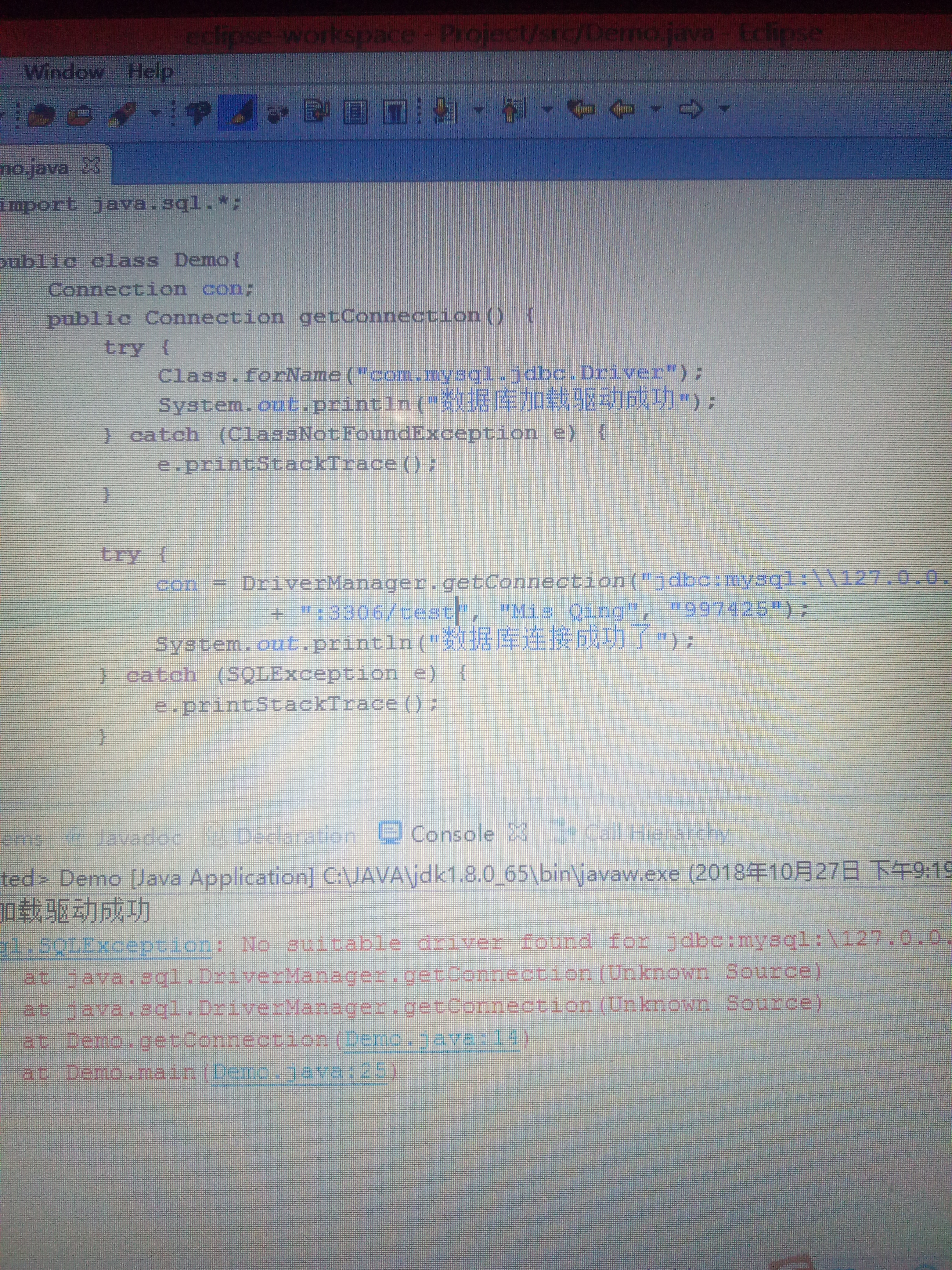Click the "Mis Qing" username string
Image resolution: width=952 pixels, height=1270 pixels.
coord(569,611)
